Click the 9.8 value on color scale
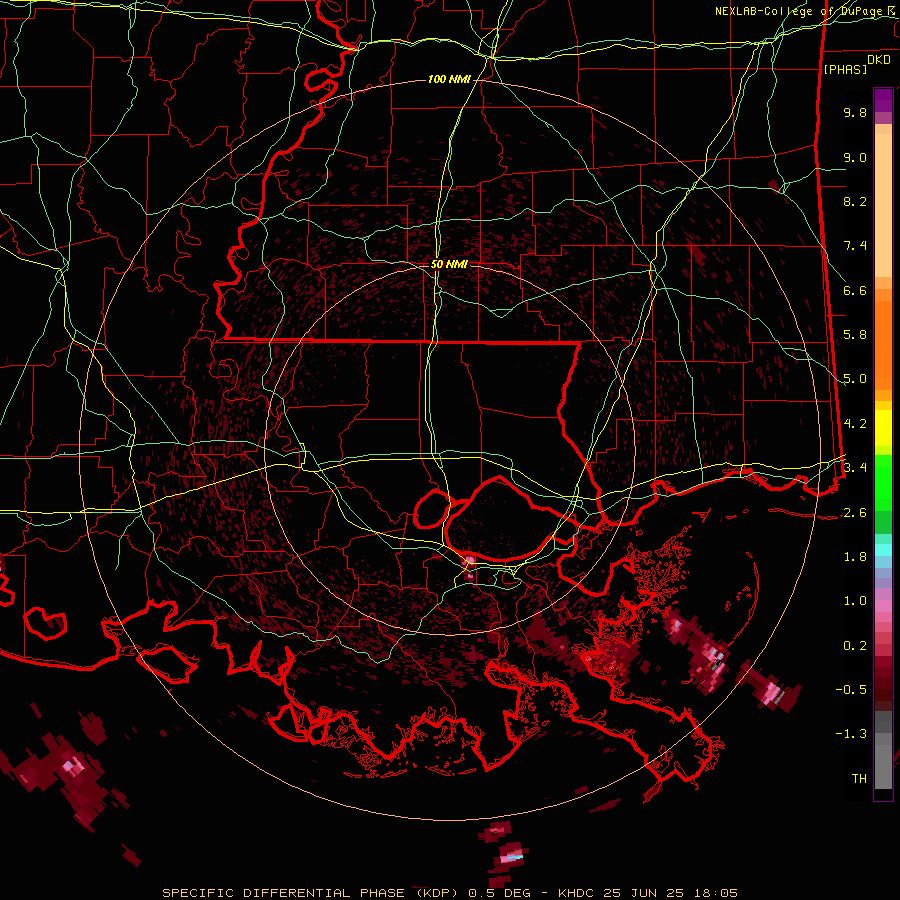 point(855,112)
